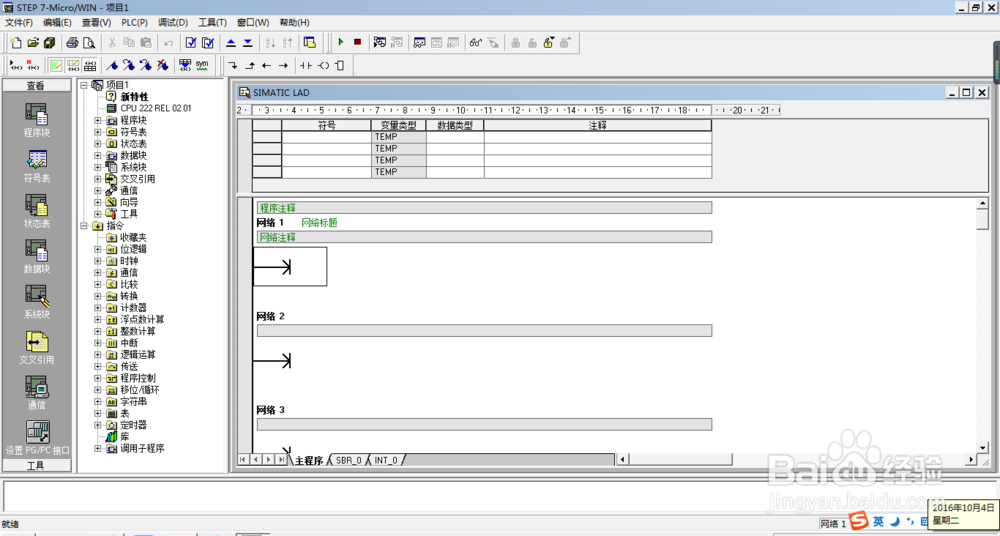Image resolution: width=1000 pixels, height=536 pixels.
Task: Open 交叉引用 in the view sidebar
Action: [x=36, y=347]
